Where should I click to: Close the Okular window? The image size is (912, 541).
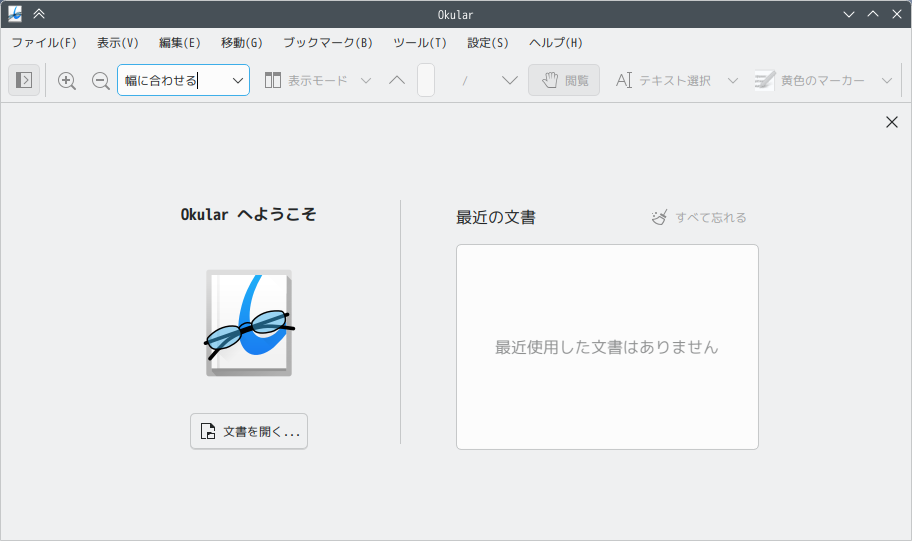coord(897,14)
